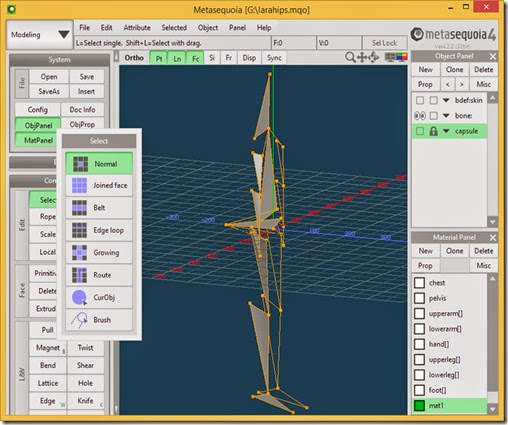This screenshot has width=508, height=425.
Task: Toggle lock checkbox of bone object
Action: tap(433, 116)
